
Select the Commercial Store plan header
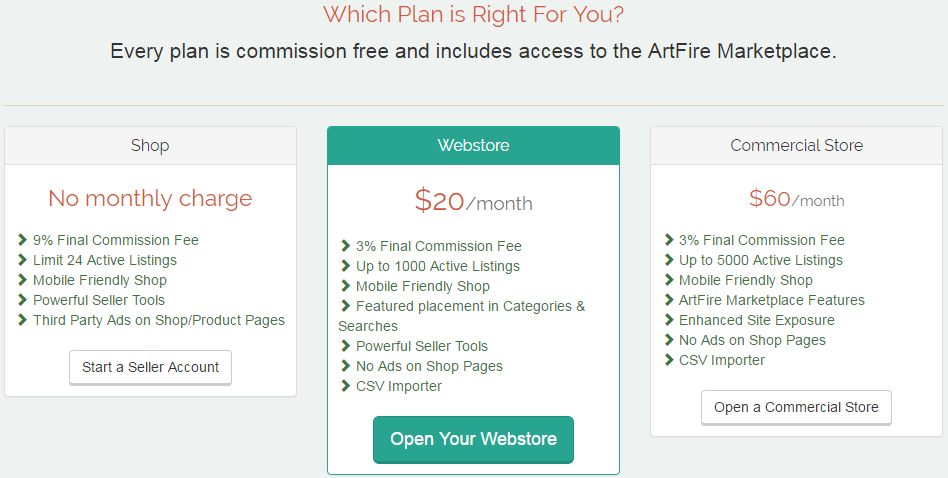coord(796,146)
